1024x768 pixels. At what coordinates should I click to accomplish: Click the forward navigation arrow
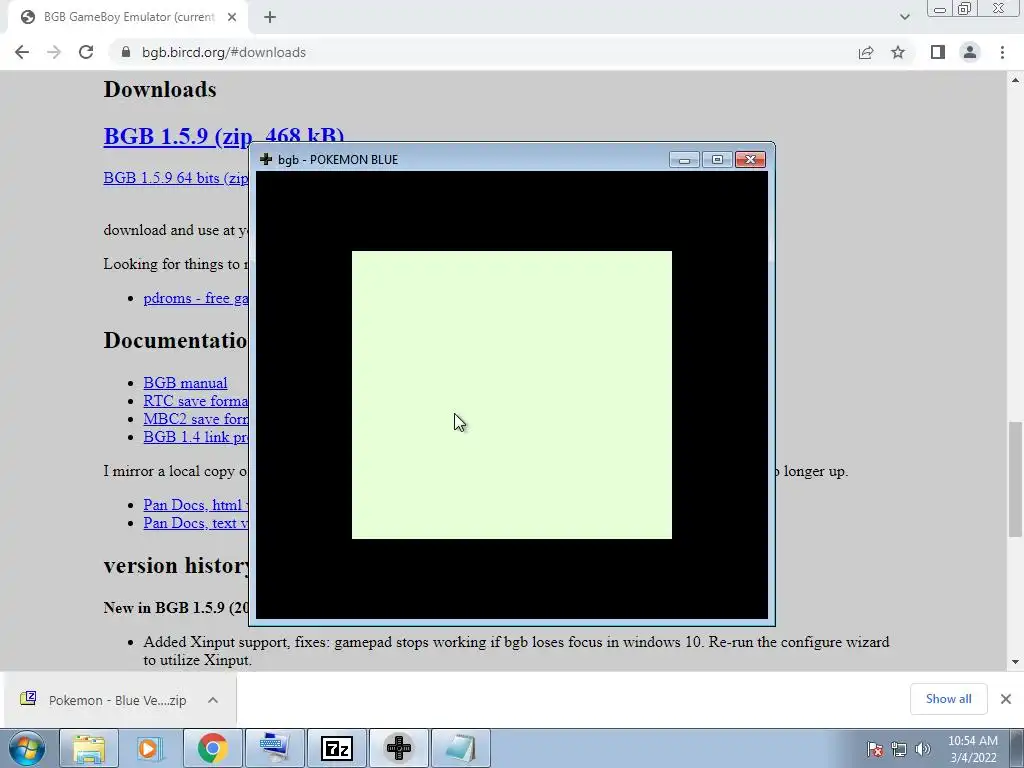click(54, 52)
